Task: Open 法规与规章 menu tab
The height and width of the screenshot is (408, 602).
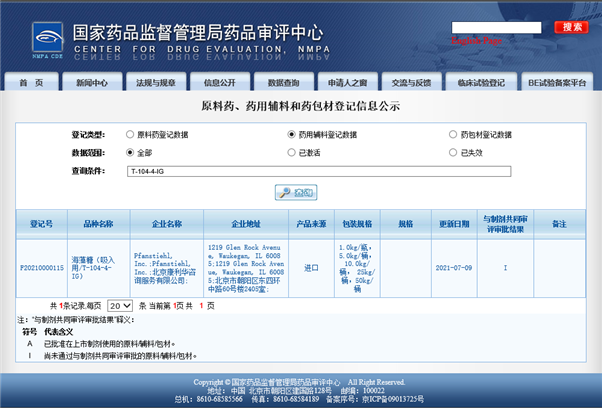Action: coord(155,83)
